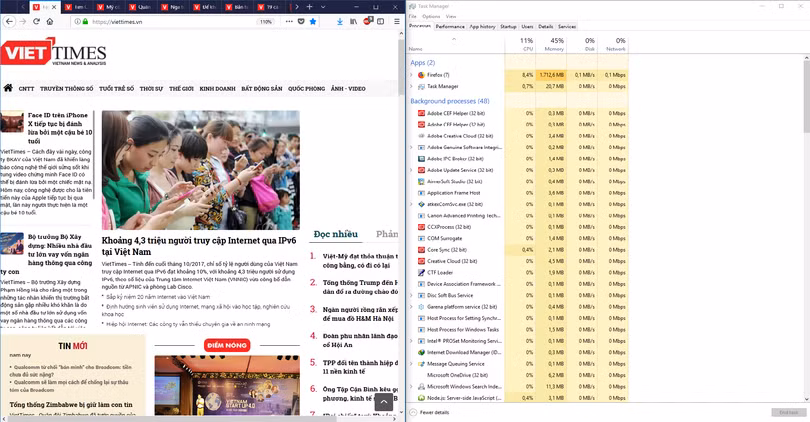Screen dimensions: 810x422
Task: Click the scroll-to-top arrow on the webpage
Action: (382, 401)
